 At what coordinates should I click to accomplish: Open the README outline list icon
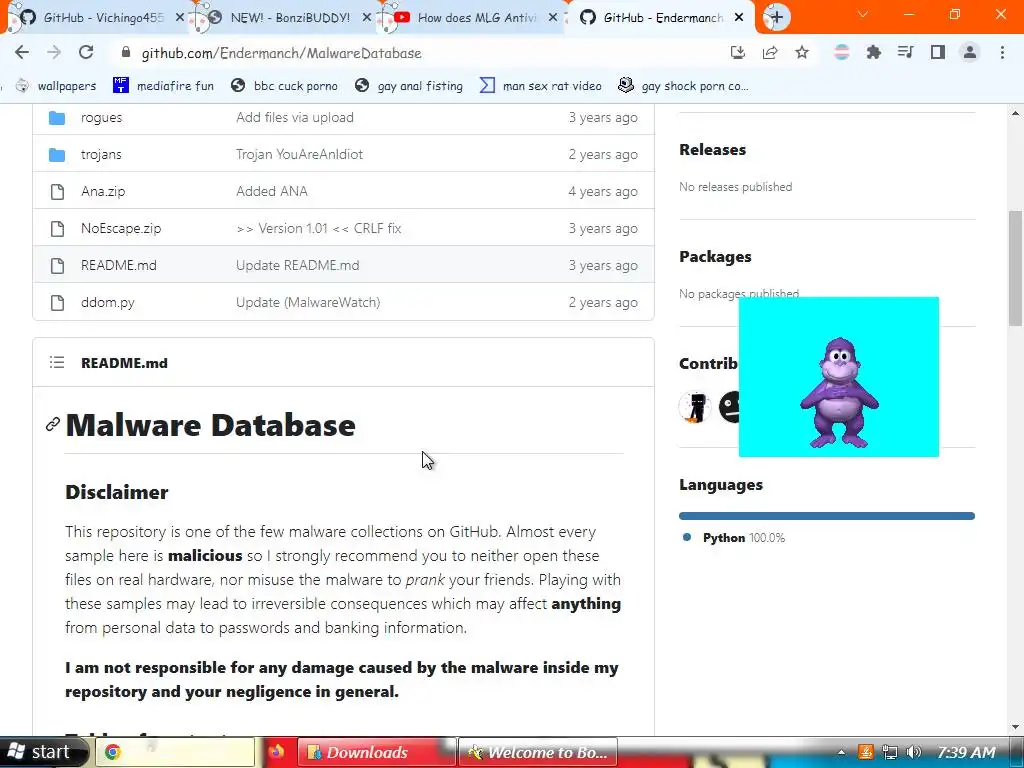click(57, 362)
